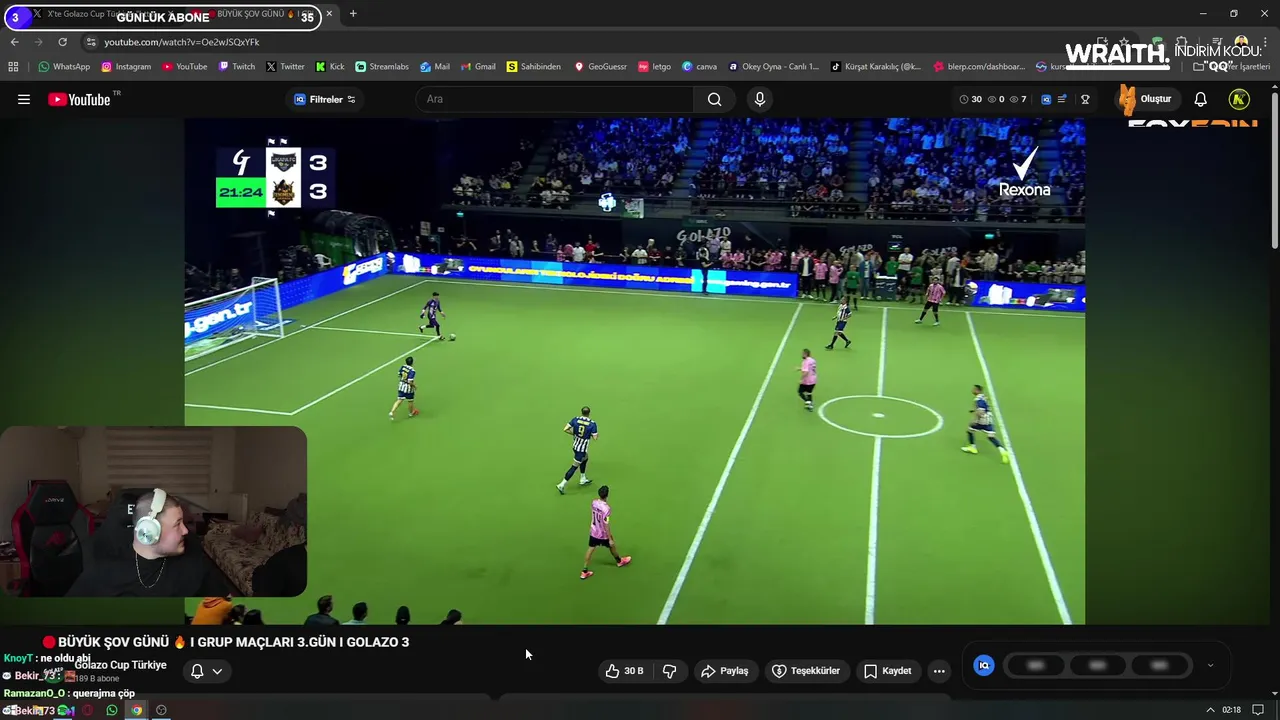Open the taskbar clock showing 02:18
The width and height of the screenshot is (1280, 720).
(x=1231, y=710)
